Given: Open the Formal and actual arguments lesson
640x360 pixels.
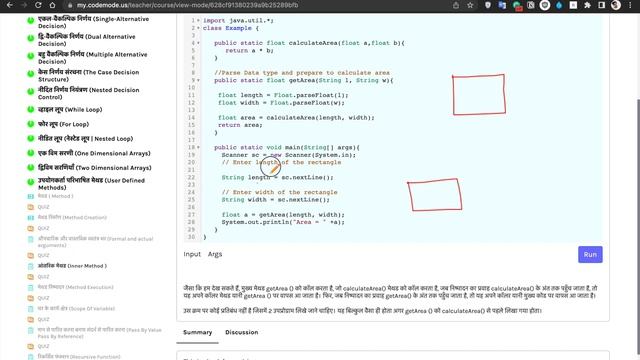Looking at the screenshot, I should pyautogui.click(x=95, y=242).
